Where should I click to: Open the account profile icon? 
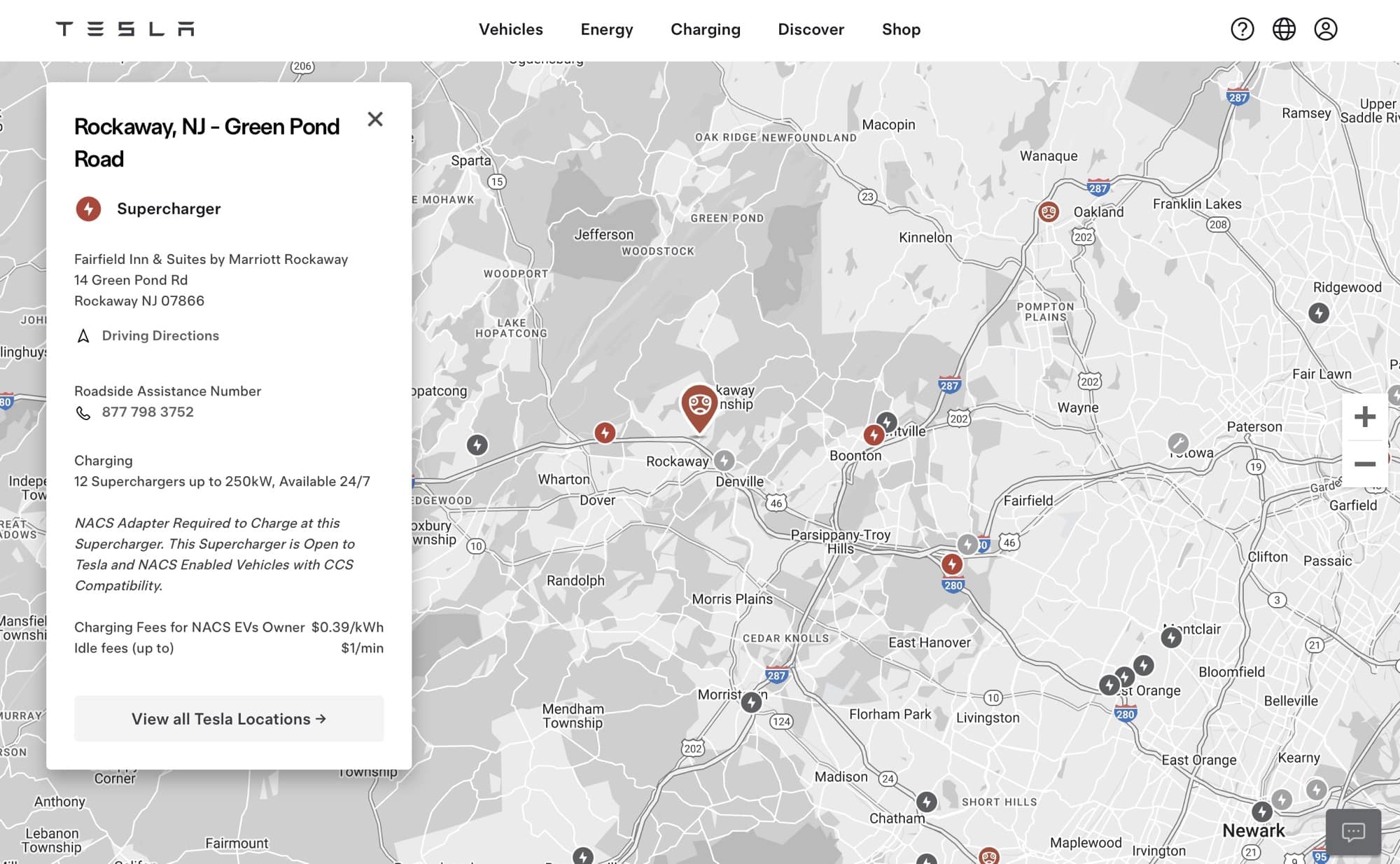1325,29
